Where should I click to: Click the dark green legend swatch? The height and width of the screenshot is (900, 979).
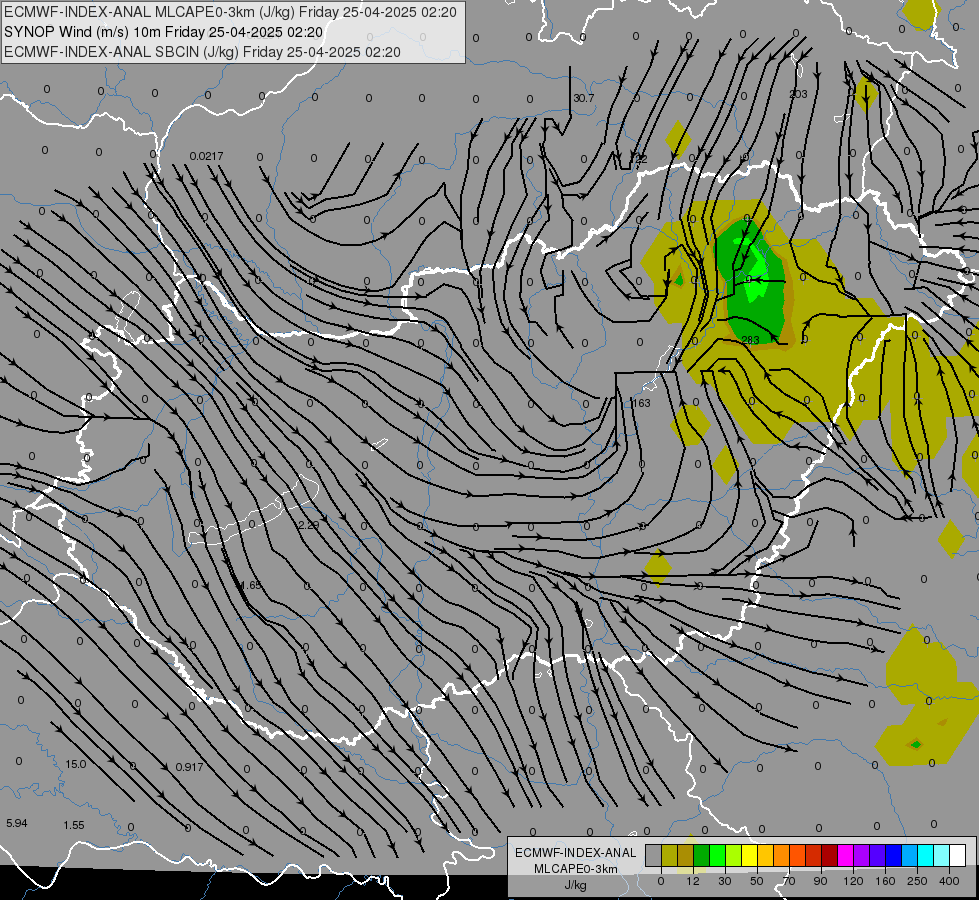[701, 855]
